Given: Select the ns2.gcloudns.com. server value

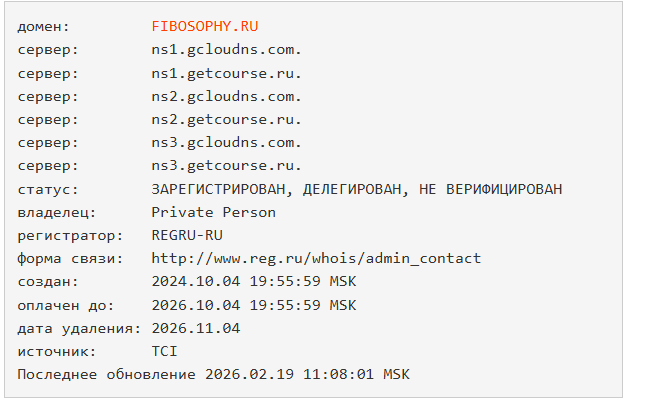Looking at the screenshot, I should click(226, 96).
